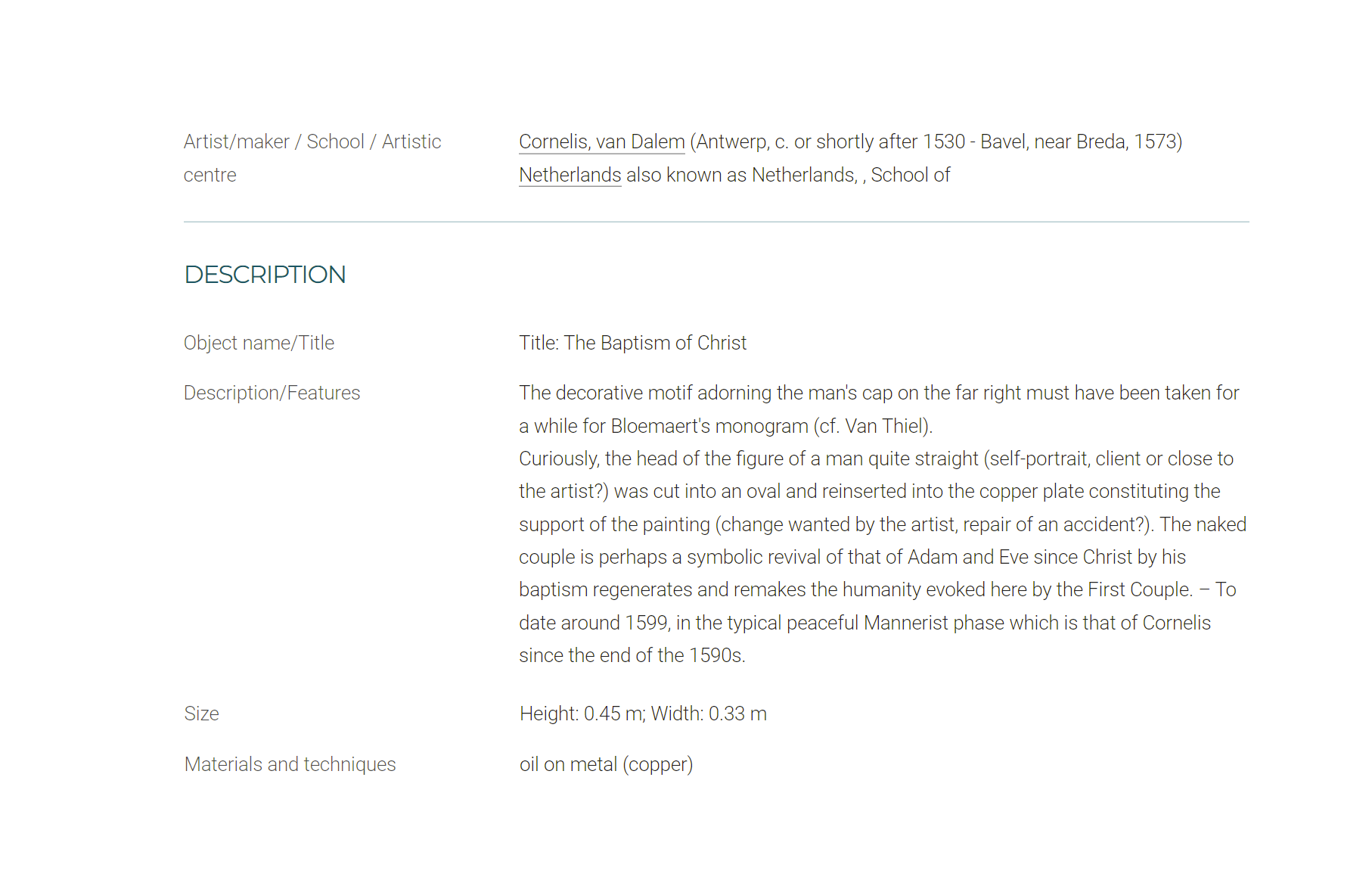Click the final line 'since the end of the 1590s'
This screenshot has width=1372, height=883.
632,655
